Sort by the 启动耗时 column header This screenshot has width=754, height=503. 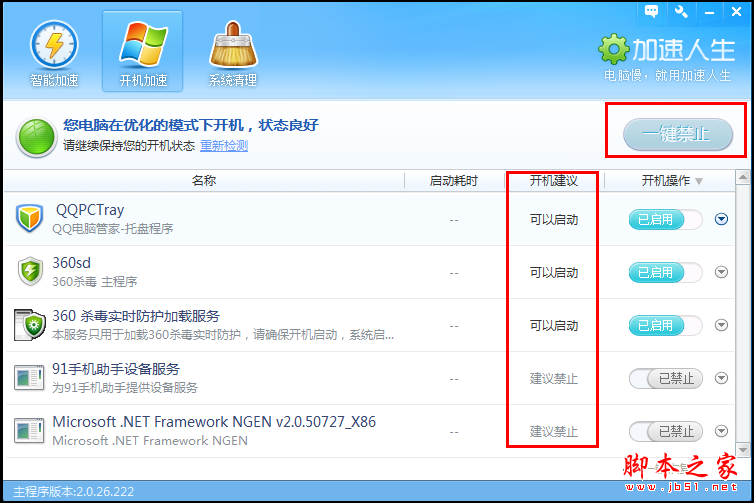[x=454, y=181]
